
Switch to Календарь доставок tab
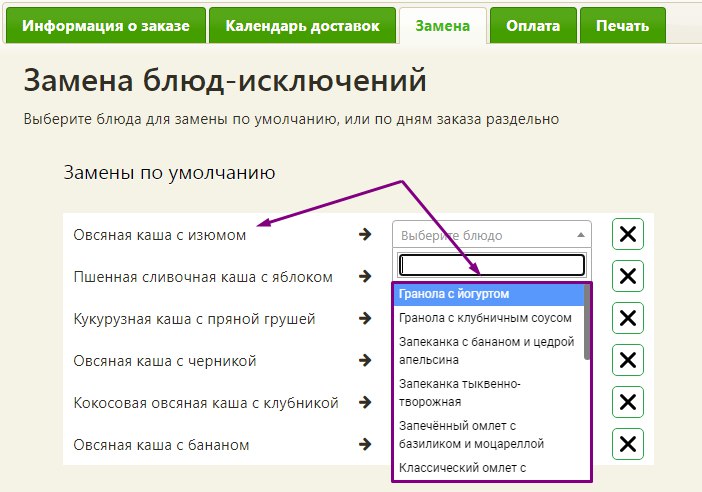click(x=301, y=26)
